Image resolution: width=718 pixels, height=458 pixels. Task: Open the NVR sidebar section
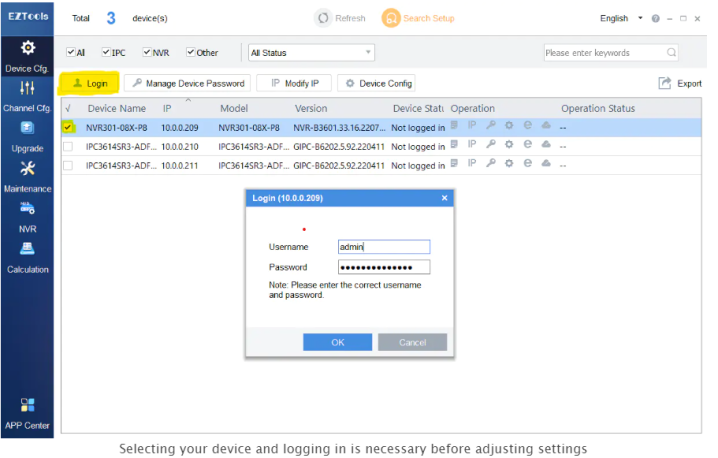(27, 215)
